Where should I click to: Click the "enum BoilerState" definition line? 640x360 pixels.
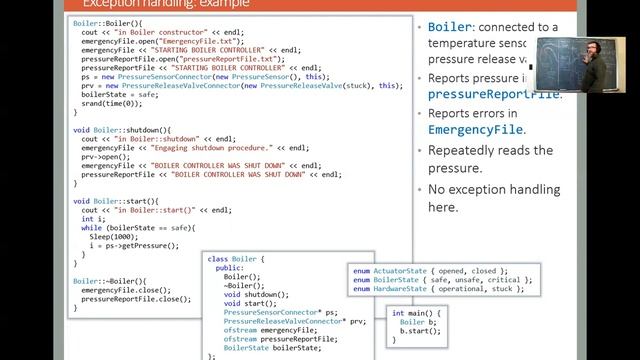443,280
